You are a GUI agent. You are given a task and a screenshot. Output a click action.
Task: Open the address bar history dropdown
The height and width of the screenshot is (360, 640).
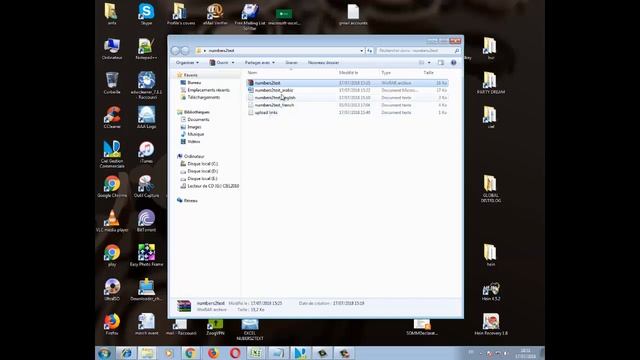(362, 51)
